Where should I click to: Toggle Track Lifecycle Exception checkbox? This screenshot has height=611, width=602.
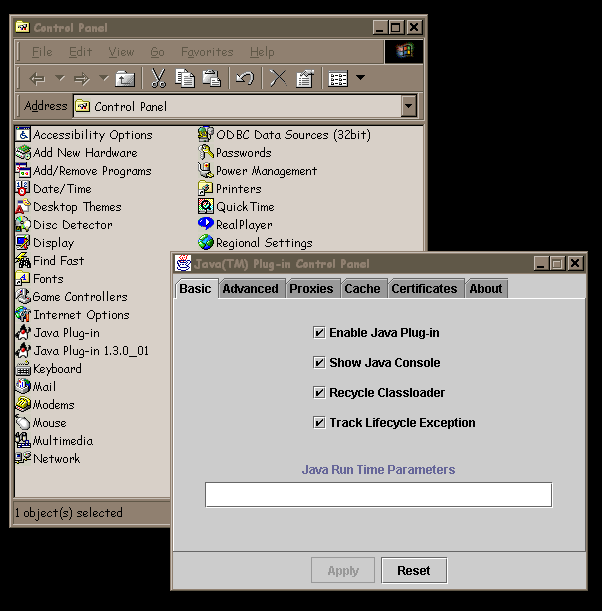pos(319,422)
